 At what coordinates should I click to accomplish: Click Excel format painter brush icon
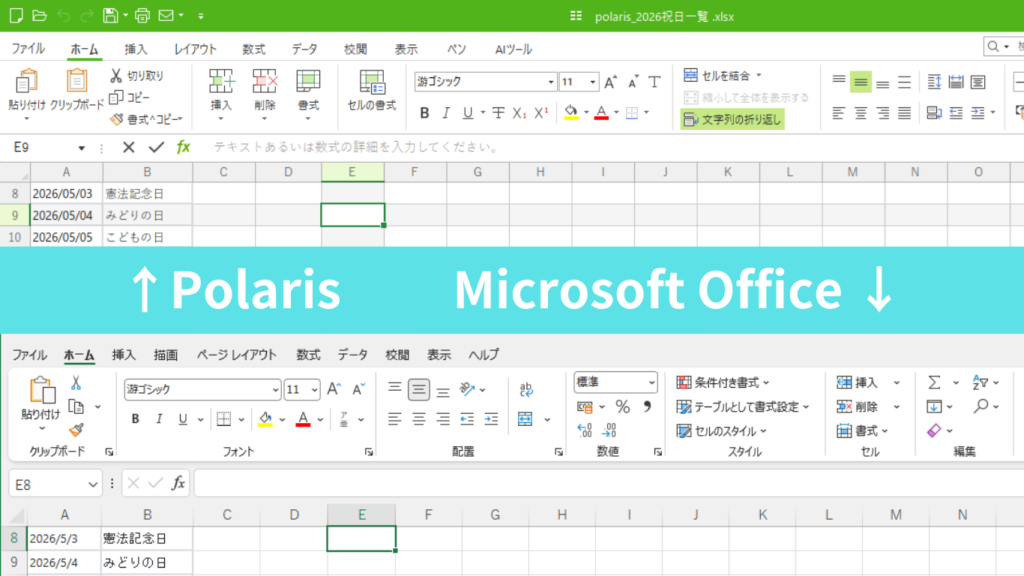[76, 430]
